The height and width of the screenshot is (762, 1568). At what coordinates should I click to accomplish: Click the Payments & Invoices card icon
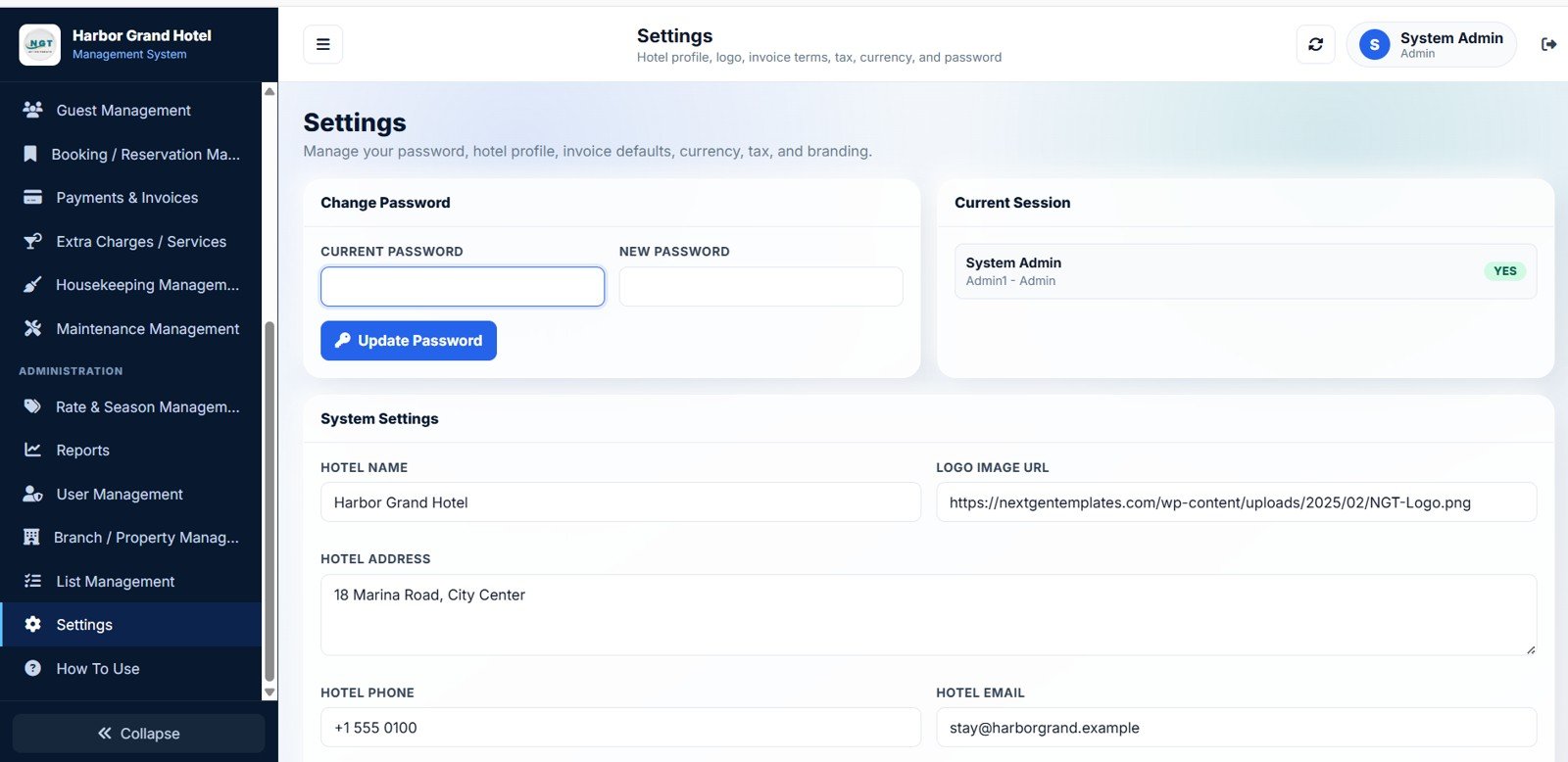coord(32,197)
